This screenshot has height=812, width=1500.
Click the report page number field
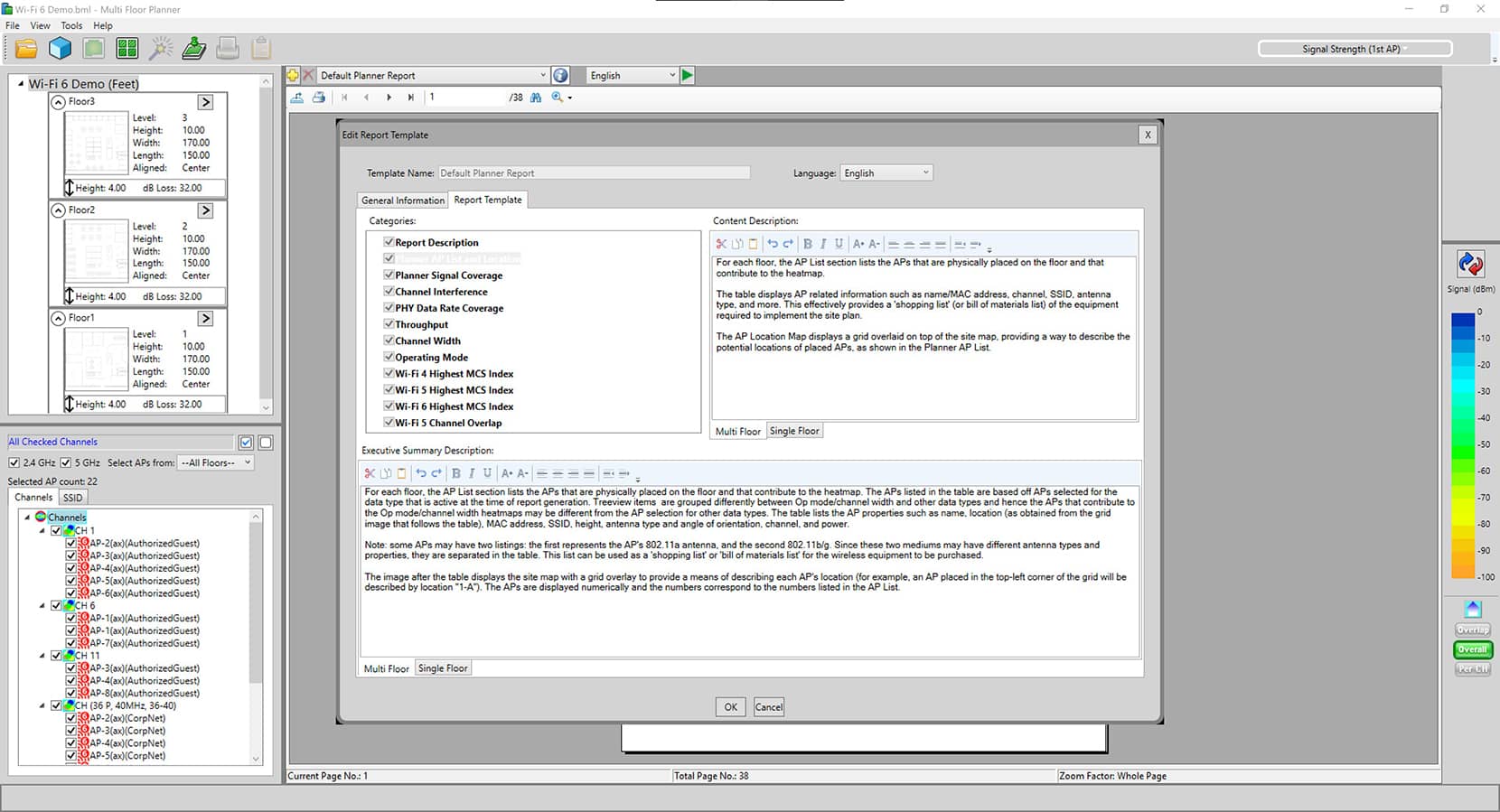coord(465,98)
